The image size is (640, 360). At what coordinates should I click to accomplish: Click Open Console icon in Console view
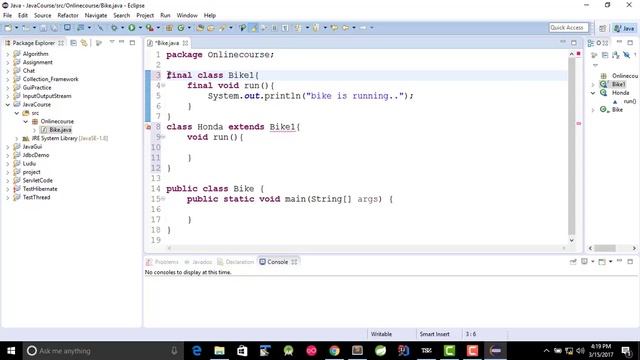(x=602, y=262)
